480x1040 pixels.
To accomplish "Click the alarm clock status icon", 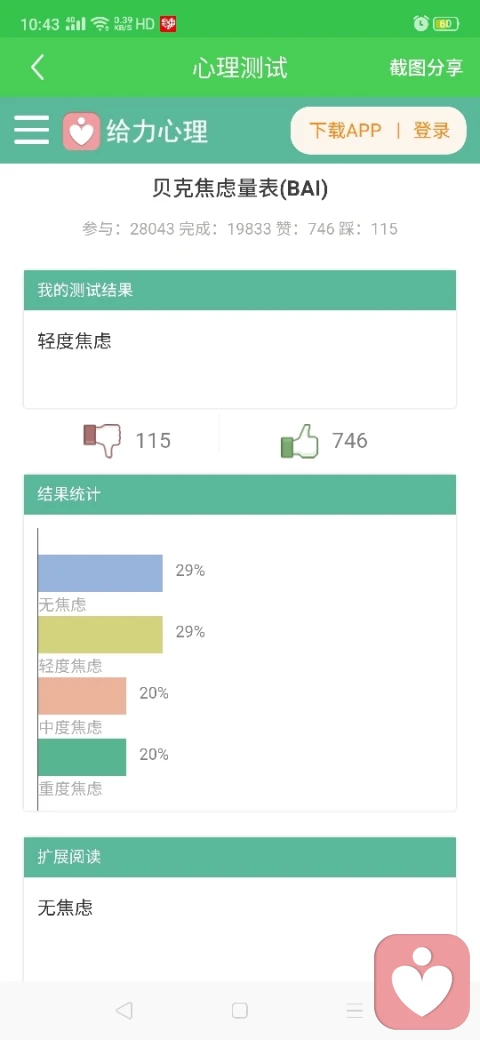I will pos(420,24).
